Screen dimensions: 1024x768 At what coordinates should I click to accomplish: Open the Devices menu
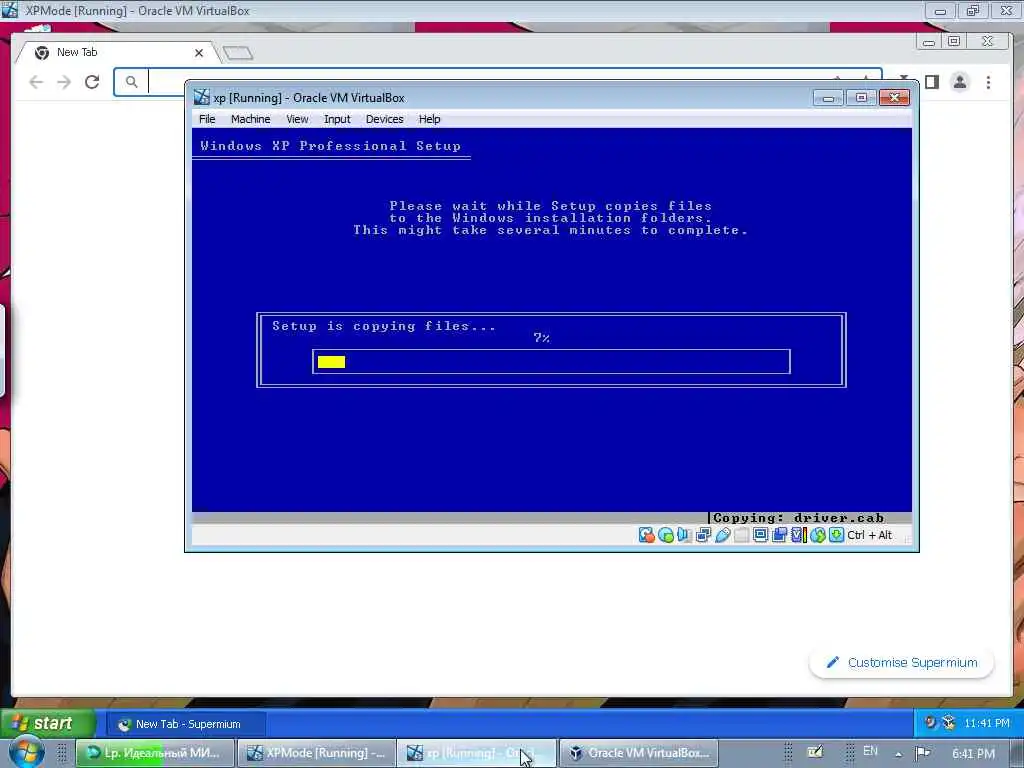(x=385, y=119)
